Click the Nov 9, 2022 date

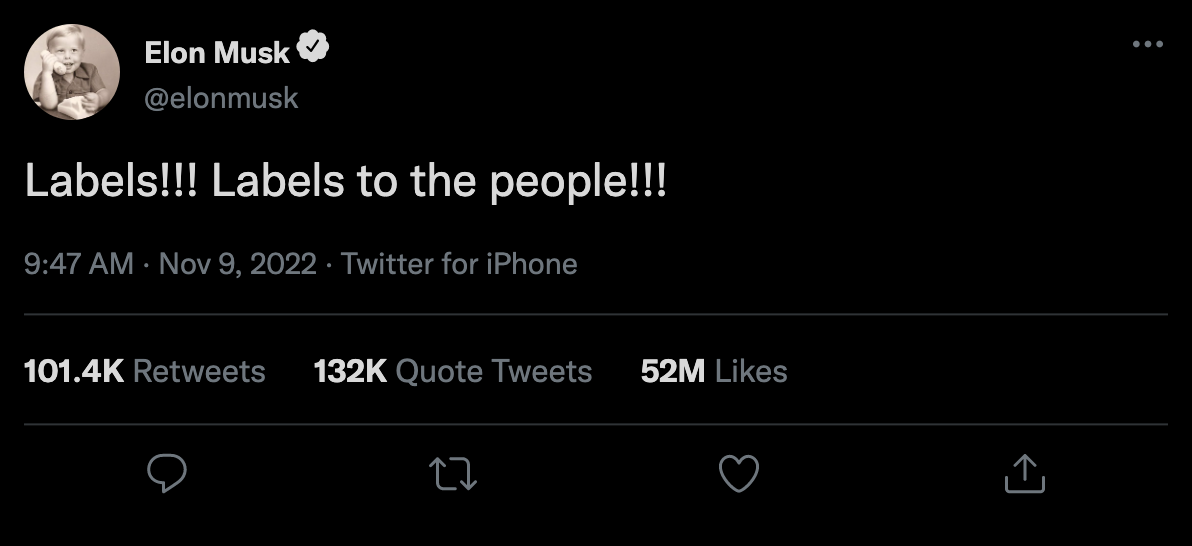237,264
